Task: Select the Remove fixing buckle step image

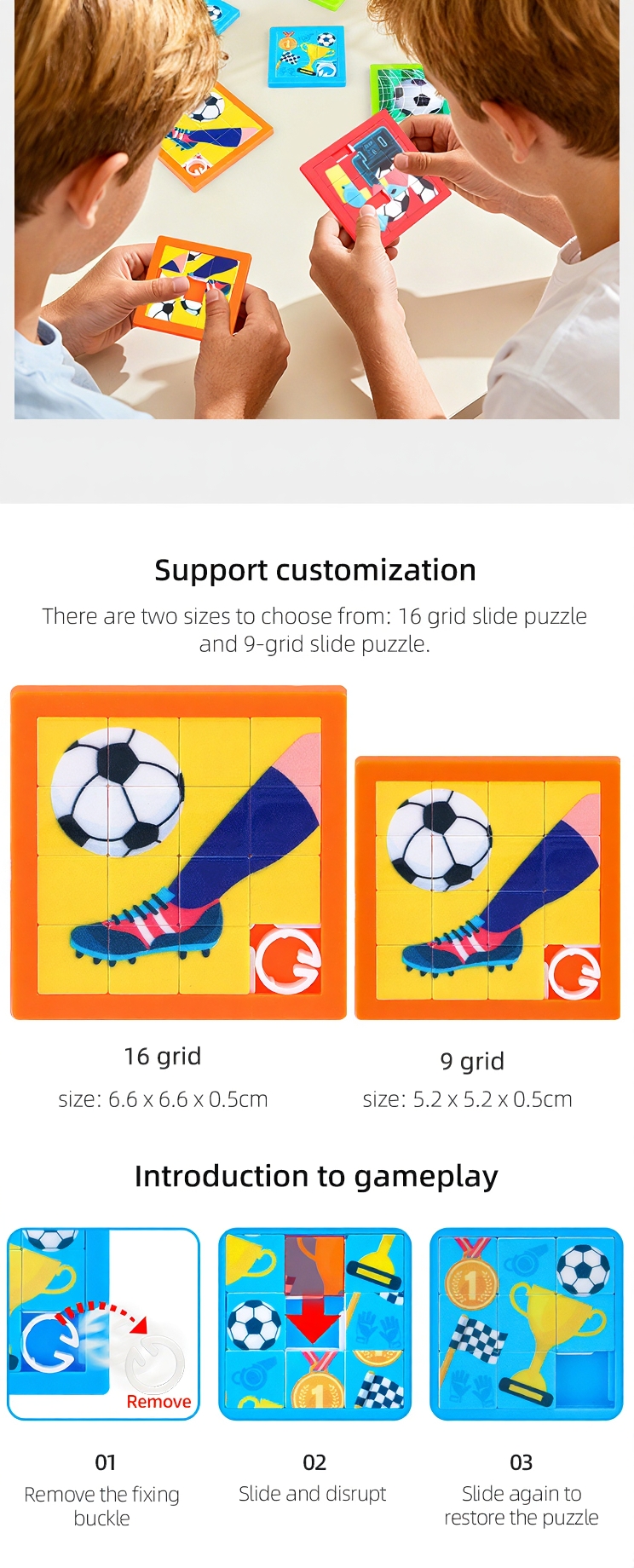Action: tap(103, 1324)
